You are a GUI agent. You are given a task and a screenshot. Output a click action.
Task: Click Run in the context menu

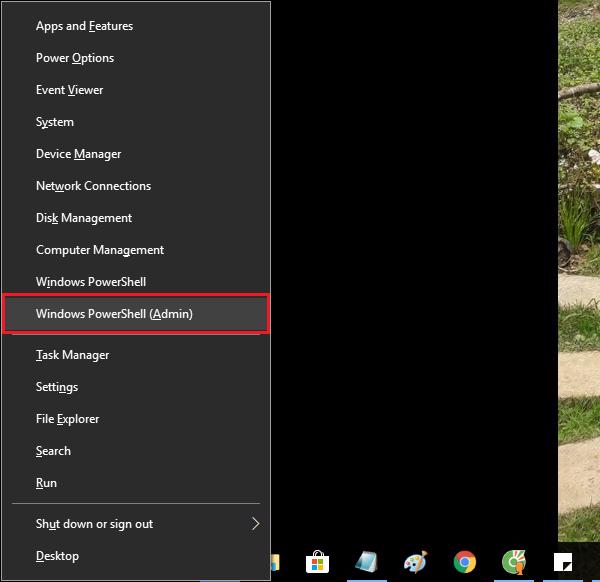click(x=46, y=483)
